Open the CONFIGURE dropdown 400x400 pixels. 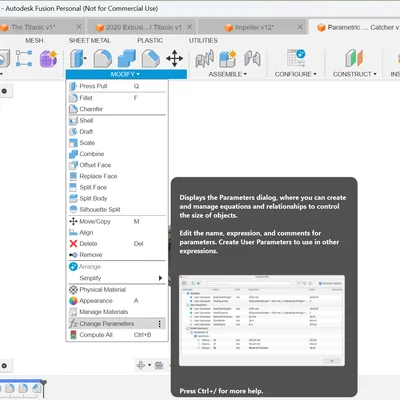[x=296, y=74]
